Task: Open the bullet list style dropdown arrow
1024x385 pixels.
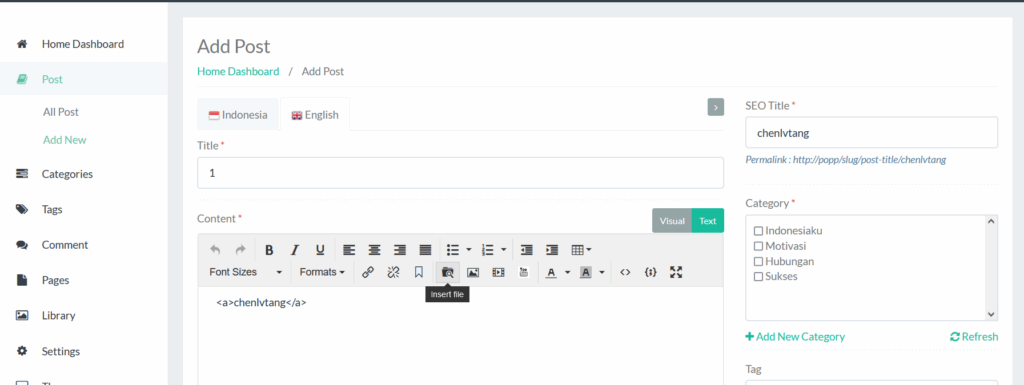Action: pos(469,250)
